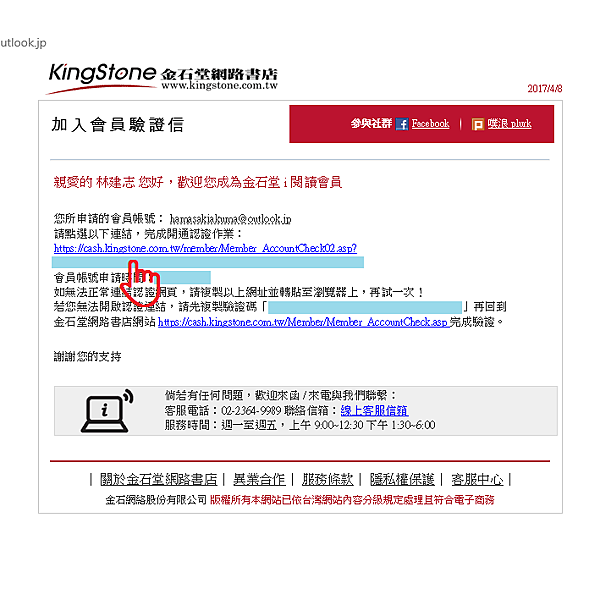
Task: Open the 線上客服信箱 link
Action: click(374, 411)
